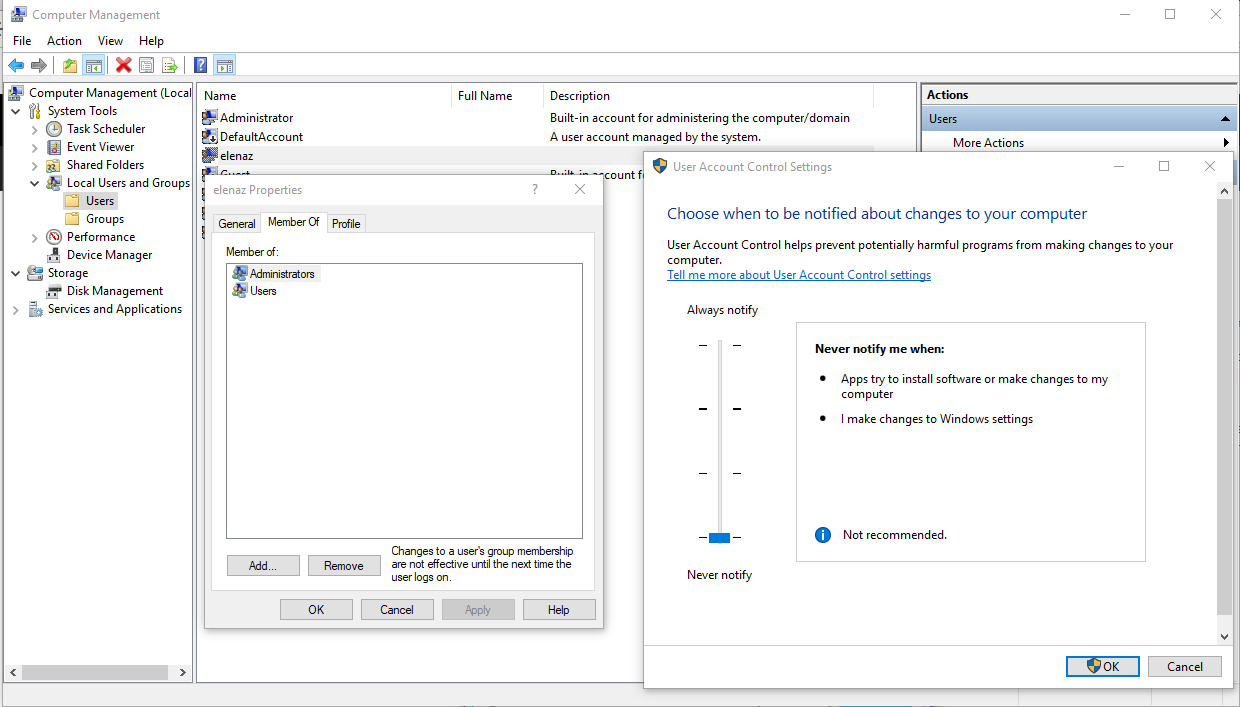Select the Shared Folders icon in the tree
Screen dimensions: 1240x707
[x=54, y=165]
